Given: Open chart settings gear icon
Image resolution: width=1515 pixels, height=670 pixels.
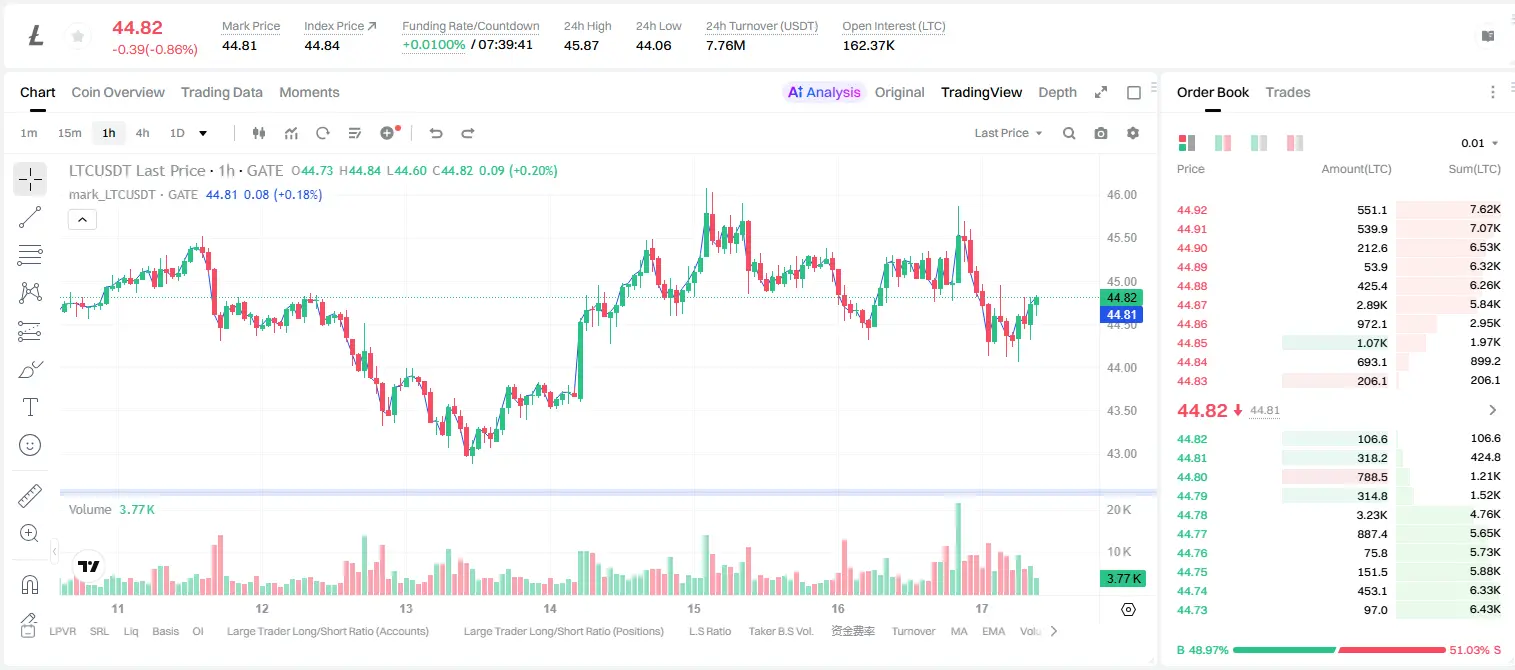Looking at the screenshot, I should (1133, 133).
